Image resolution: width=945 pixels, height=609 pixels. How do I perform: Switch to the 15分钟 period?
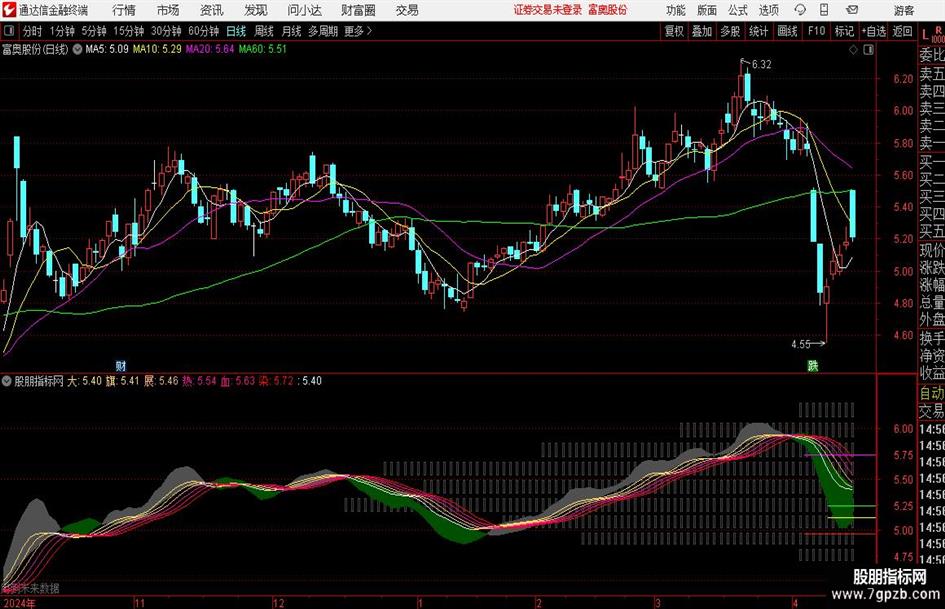click(128, 31)
